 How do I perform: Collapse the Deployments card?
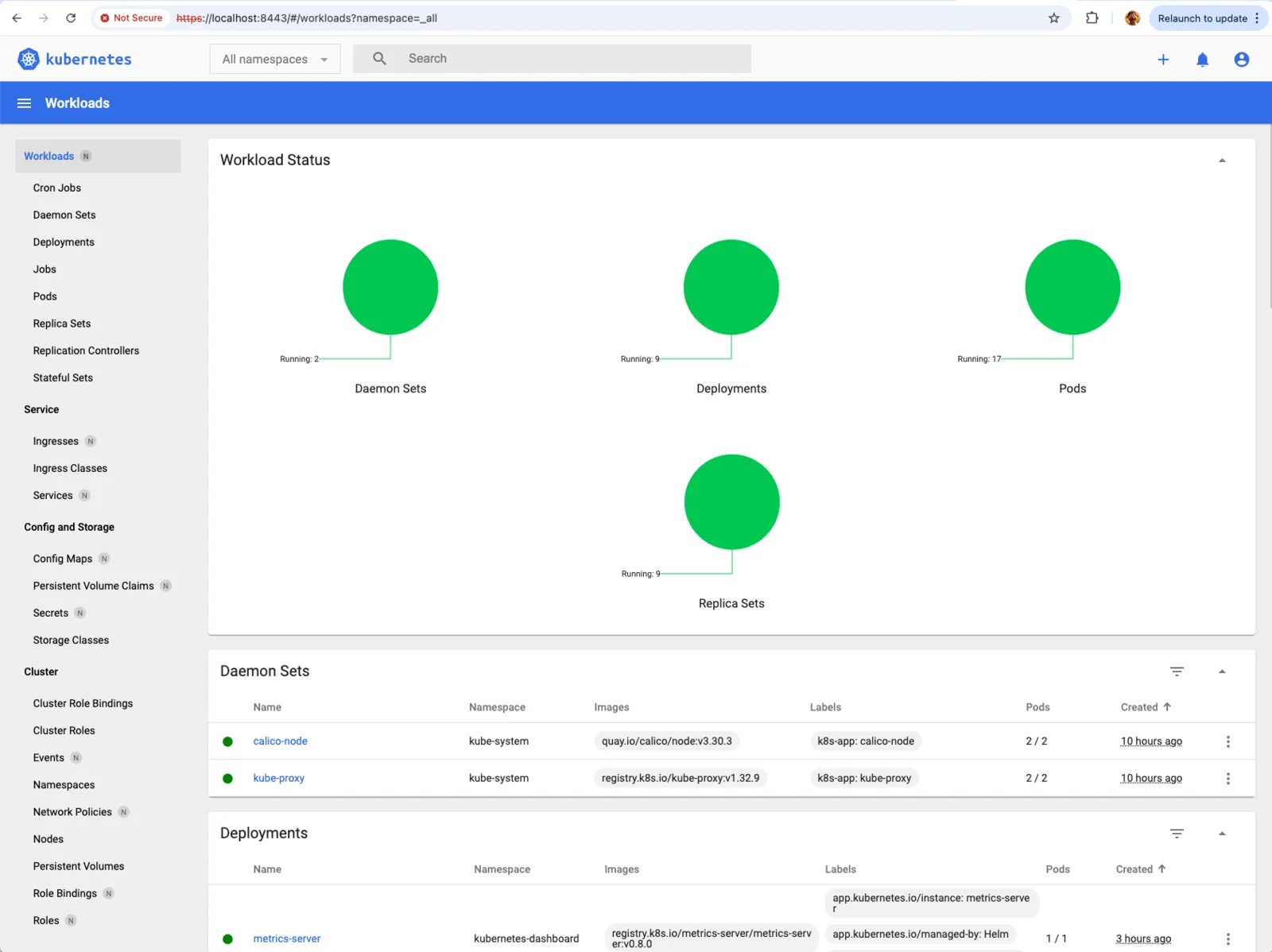click(x=1222, y=834)
